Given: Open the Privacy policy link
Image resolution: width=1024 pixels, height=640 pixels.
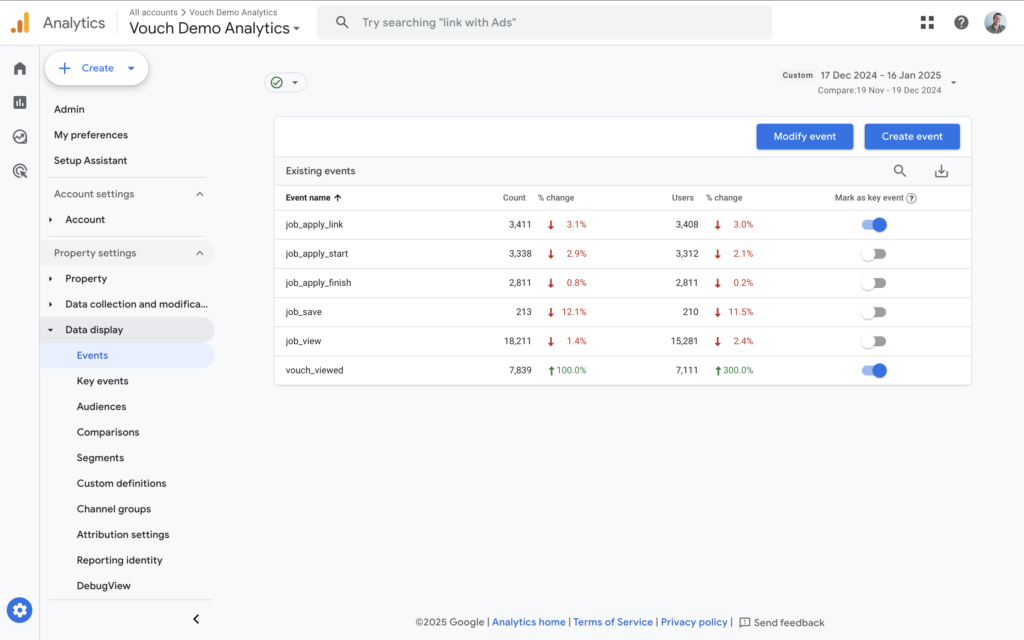Looking at the screenshot, I should (x=694, y=622).
